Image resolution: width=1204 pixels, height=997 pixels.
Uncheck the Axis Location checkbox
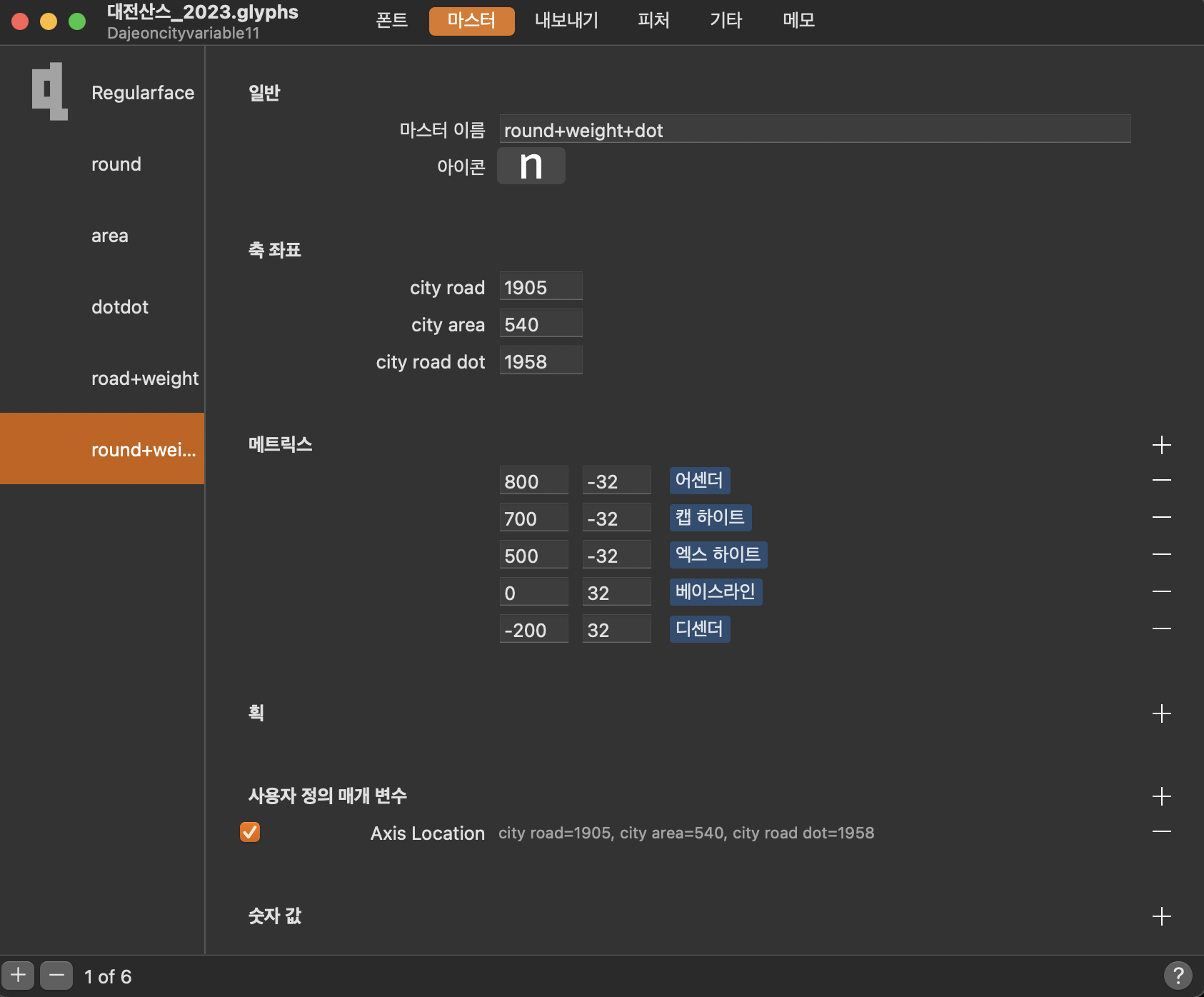(250, 832)
